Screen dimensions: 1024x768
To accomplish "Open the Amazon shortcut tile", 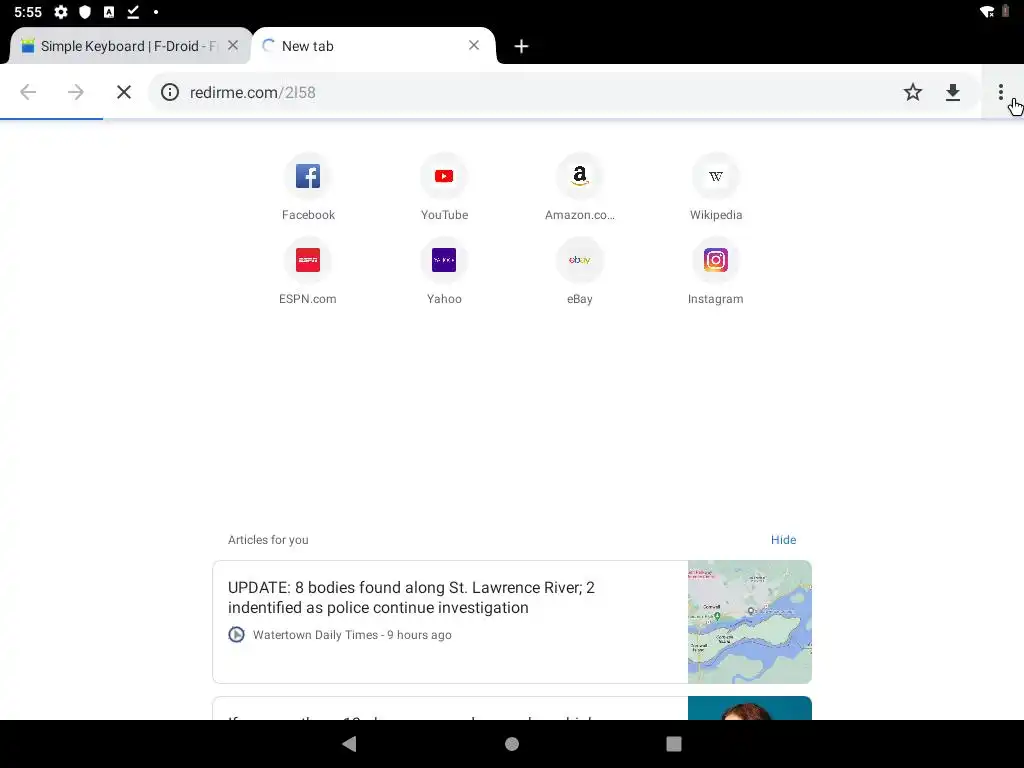I will [x=579, y=187].
